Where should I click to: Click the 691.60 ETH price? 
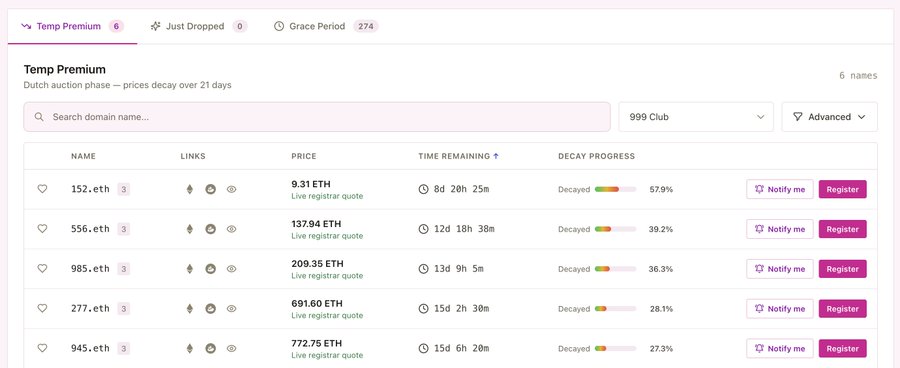pyautogui.click(x=317, y=304)
